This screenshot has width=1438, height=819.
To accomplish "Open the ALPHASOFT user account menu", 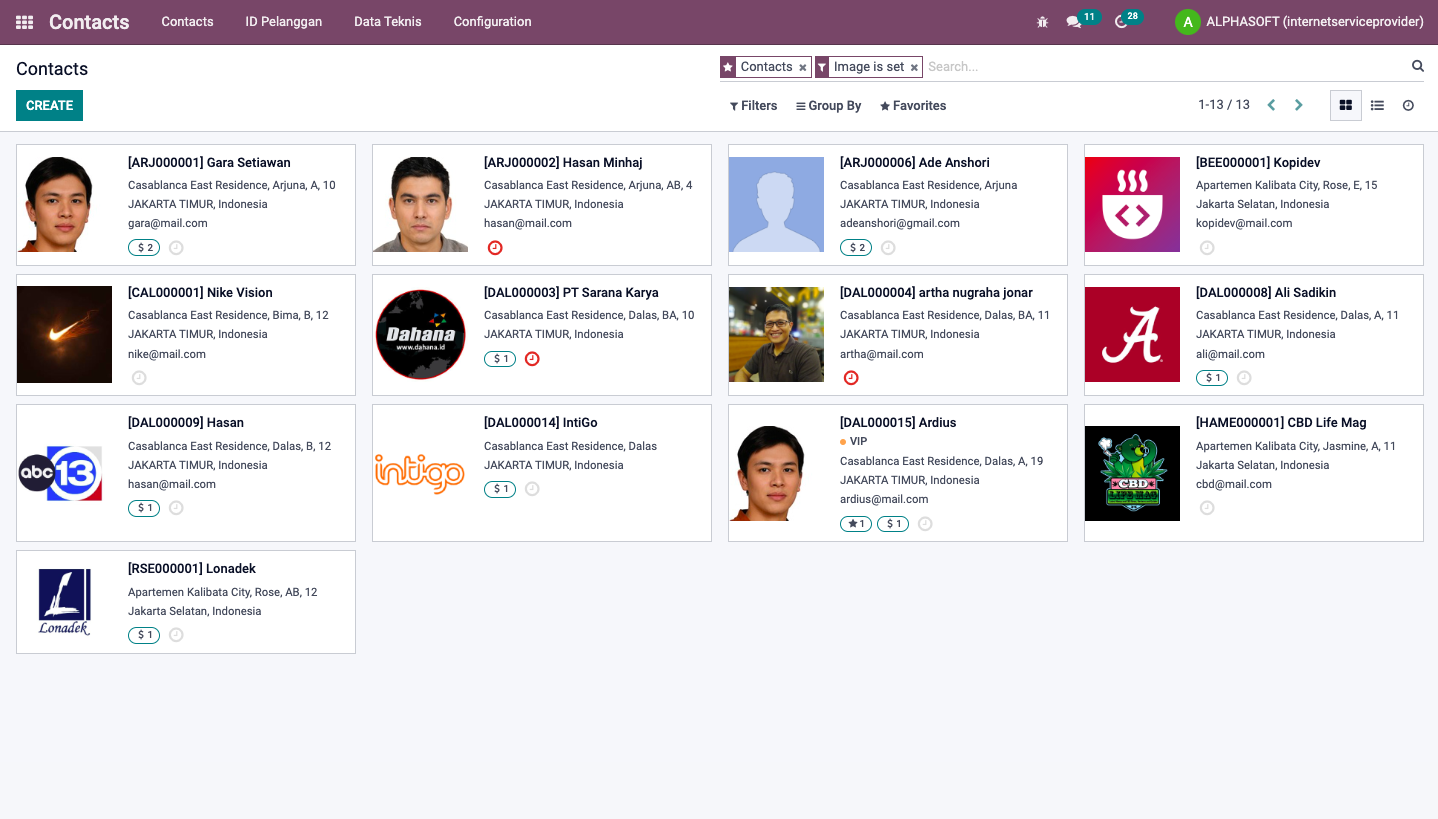I will [x=1300, y=22].
